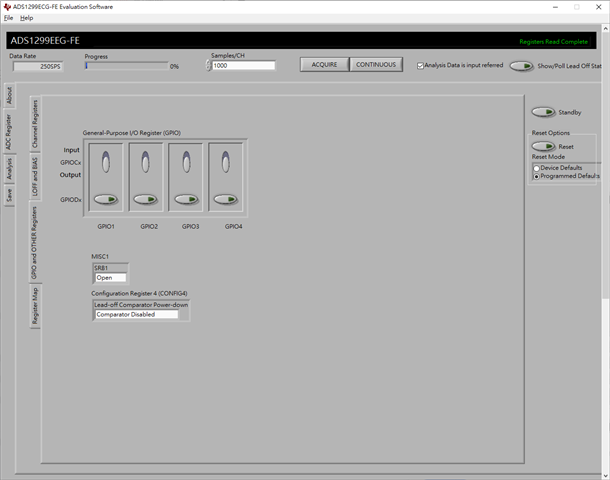Toggle the GPIO4 direction switch
Viewport: 610px width, 480px height.
(x=226, y=162)
